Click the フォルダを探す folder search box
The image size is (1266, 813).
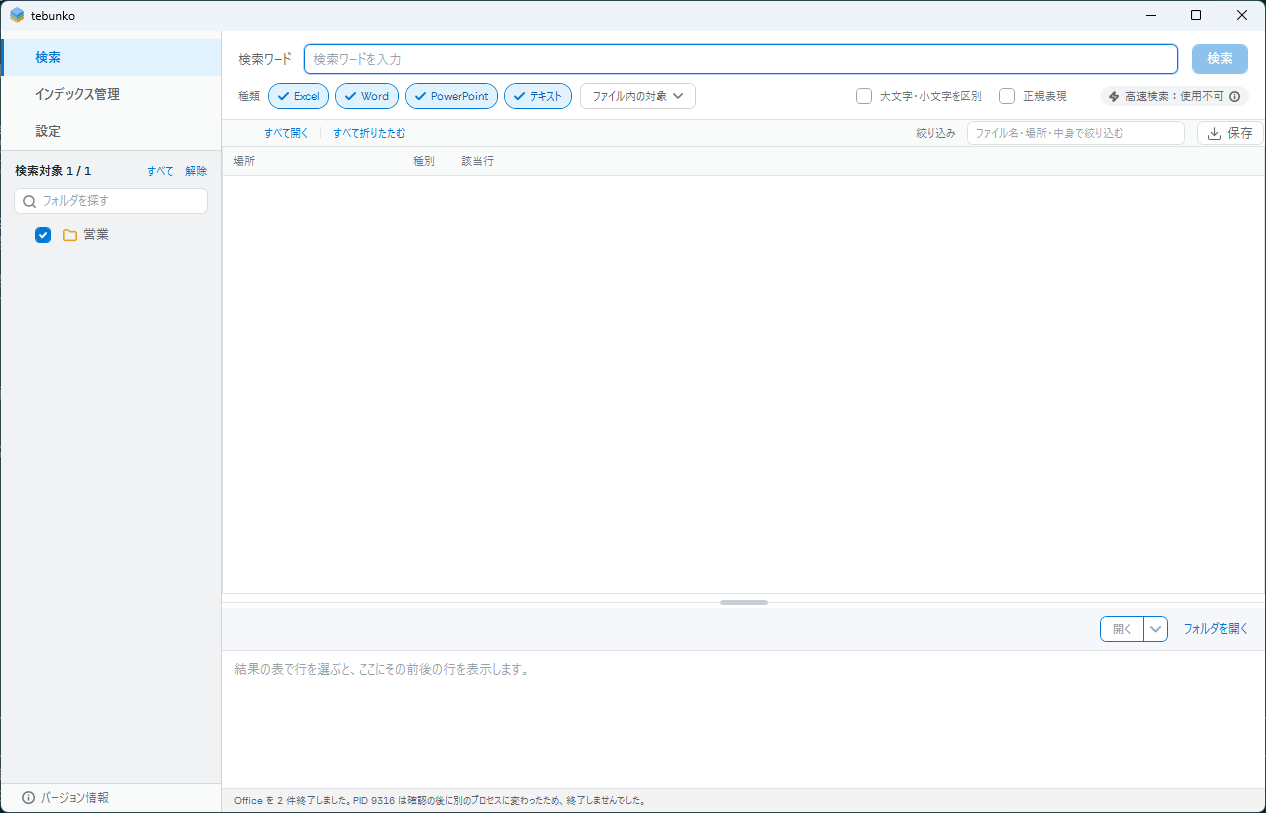[x=111, y=201]
